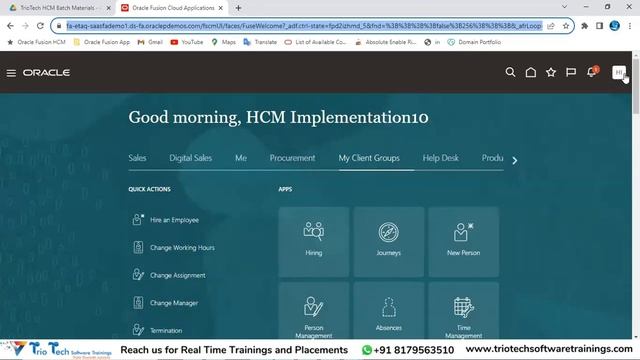Switch to the Digital Sales tab
Viewport: 640px width, 360px height.
[191, 158]
